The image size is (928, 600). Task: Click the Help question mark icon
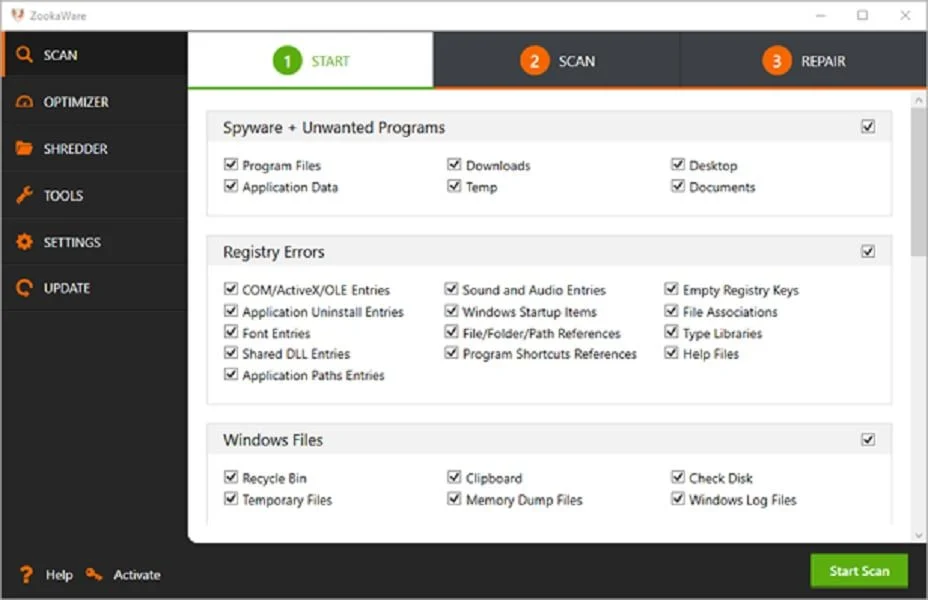tap(27, 575)
